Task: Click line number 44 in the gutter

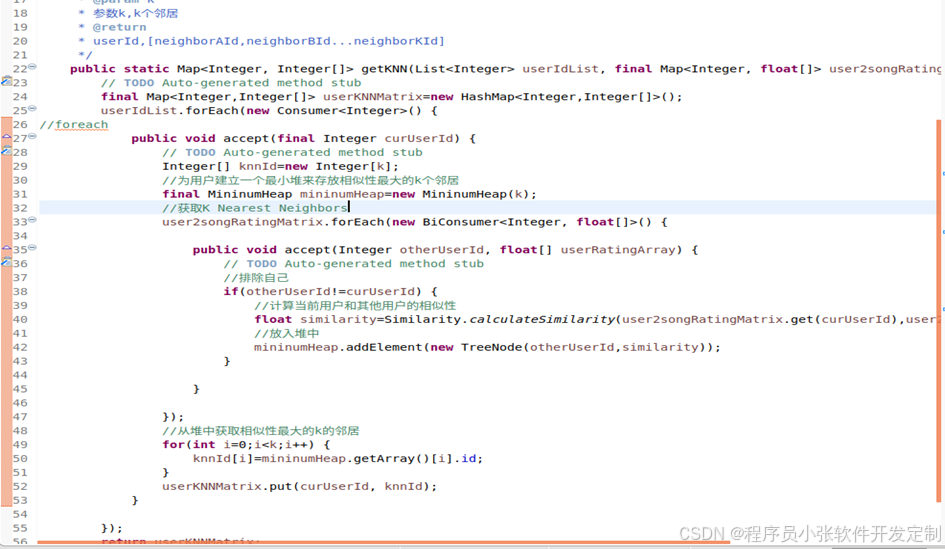Action: coord(20,375)
